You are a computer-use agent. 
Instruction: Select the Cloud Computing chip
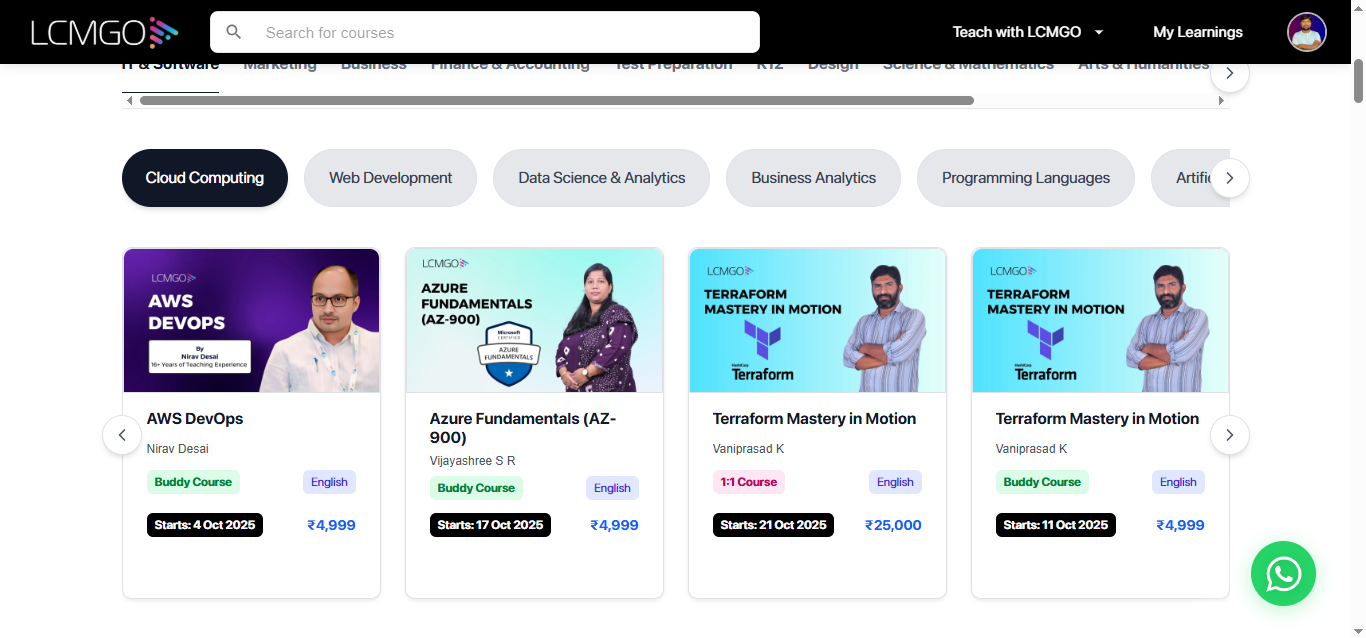(205, 178)
